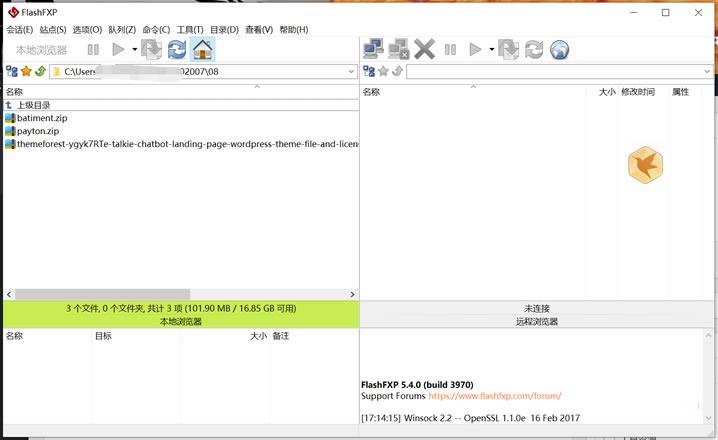Open the 站点(S) menu

(53, 30)
